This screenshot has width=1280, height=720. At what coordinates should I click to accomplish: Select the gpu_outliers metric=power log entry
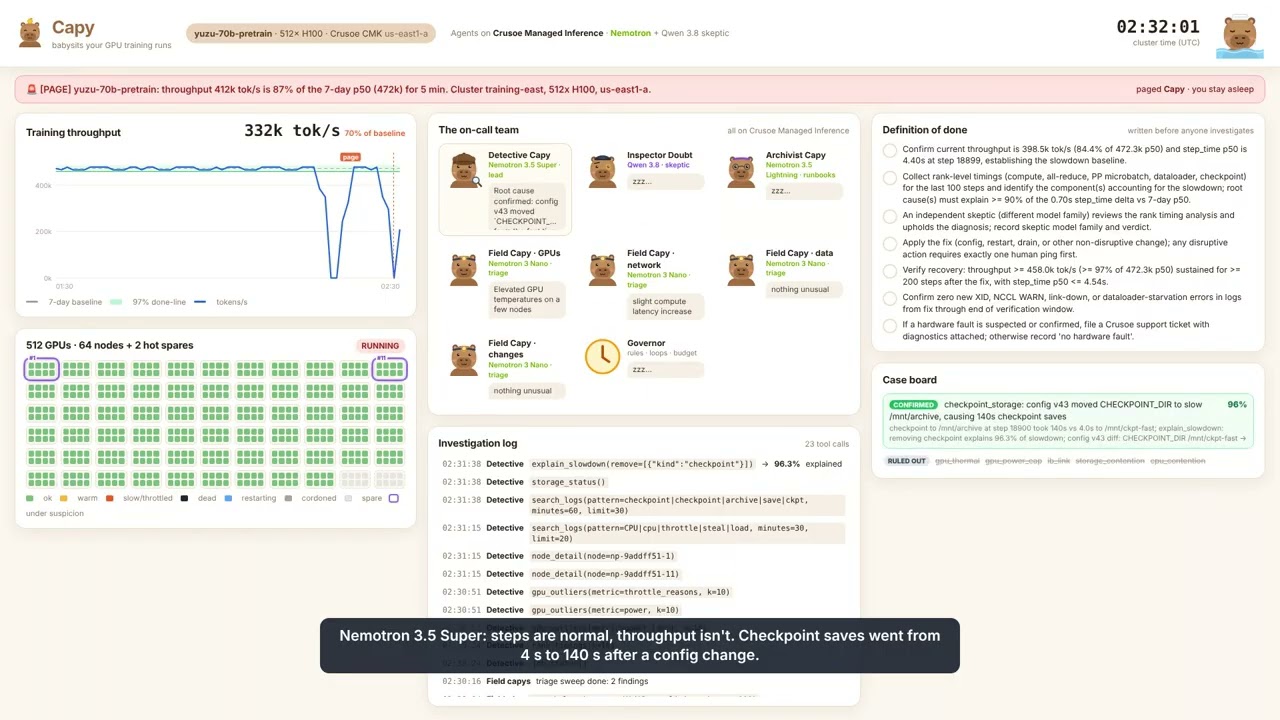[644, 610]
